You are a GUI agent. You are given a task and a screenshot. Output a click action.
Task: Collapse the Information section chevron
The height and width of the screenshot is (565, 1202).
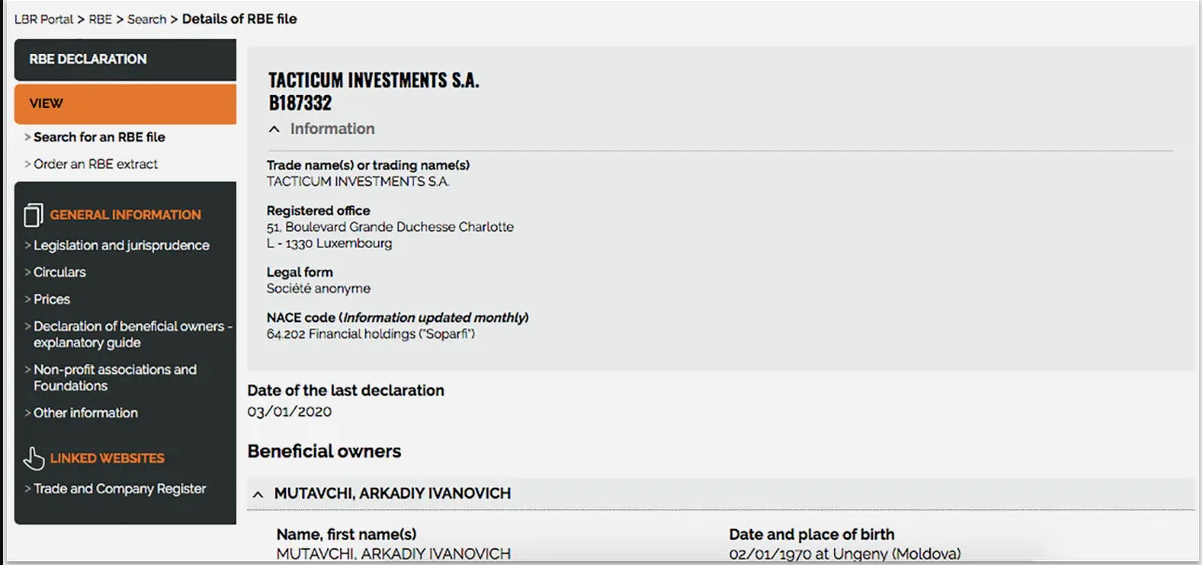[x=274, y=129]
